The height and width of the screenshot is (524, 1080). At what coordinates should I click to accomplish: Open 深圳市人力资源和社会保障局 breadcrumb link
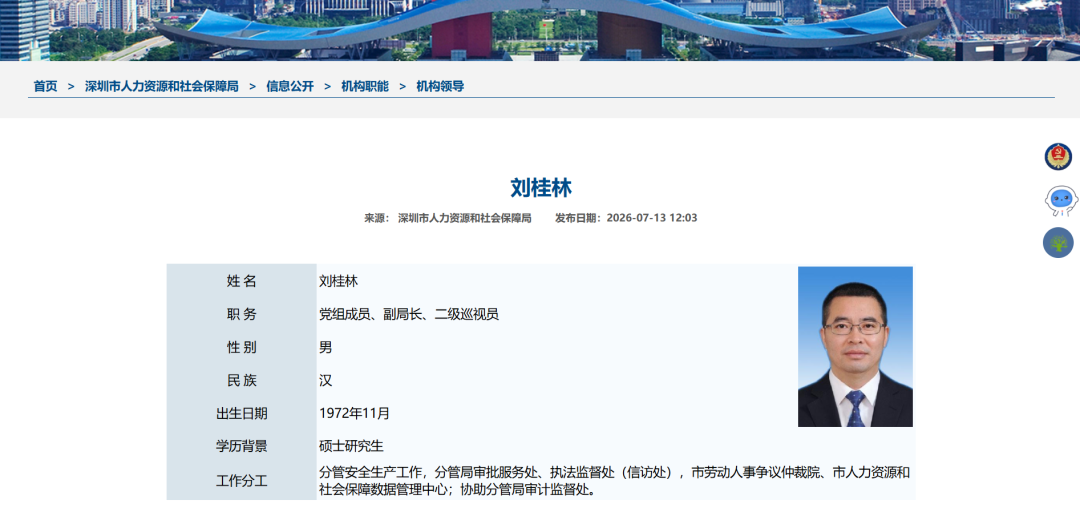(x=162, y=86)
